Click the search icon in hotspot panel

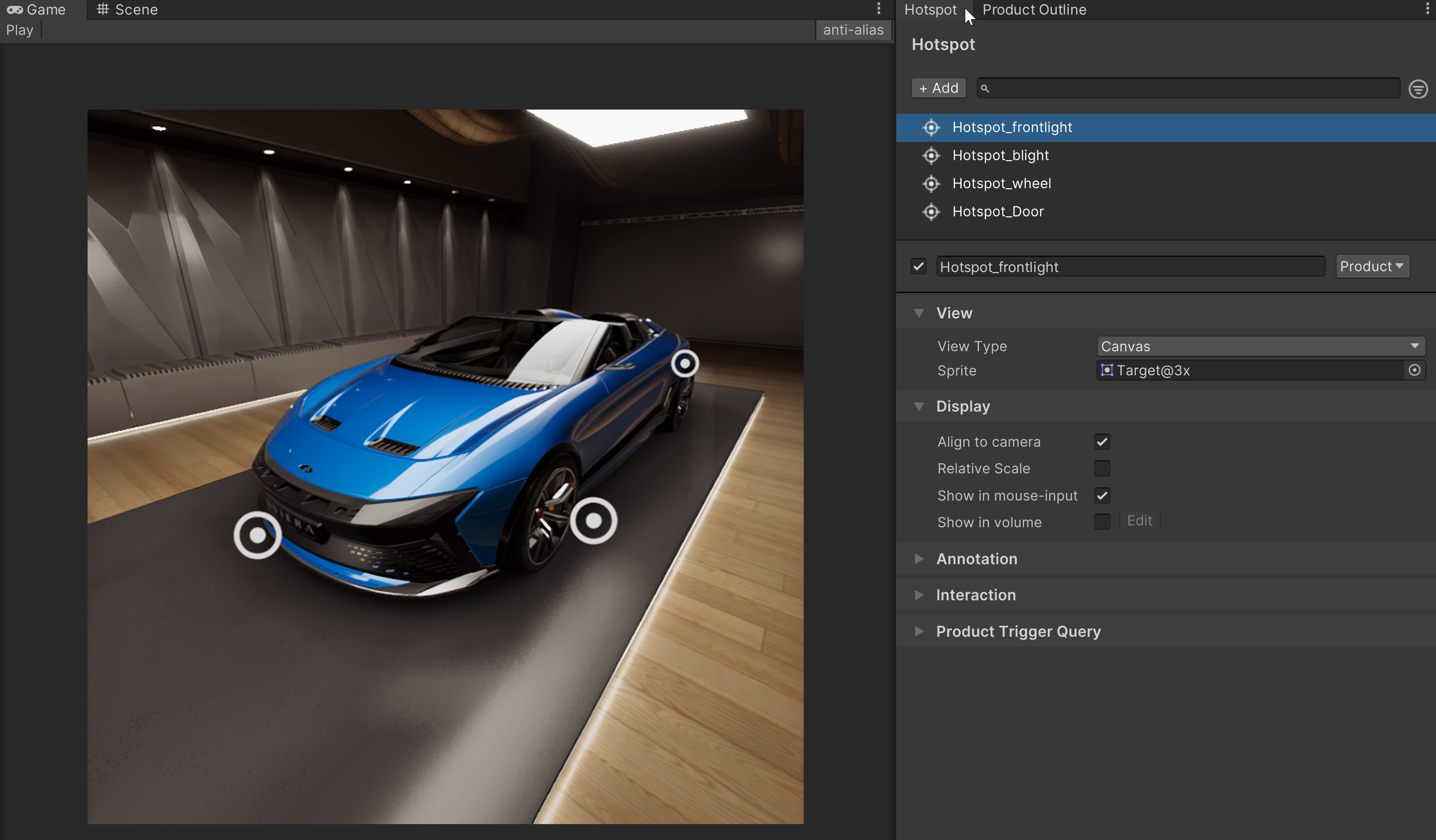tap(985, 89)
